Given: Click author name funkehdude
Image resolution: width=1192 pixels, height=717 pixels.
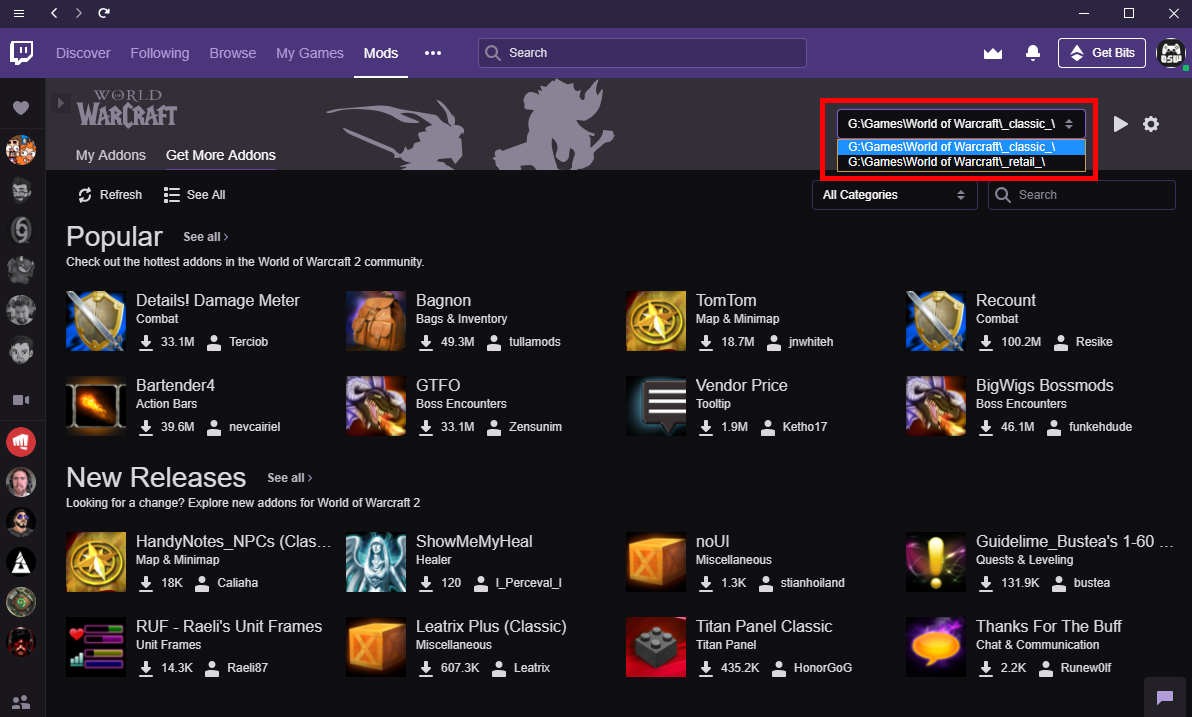Looking at the screenshot, I should pos(1100,427).
